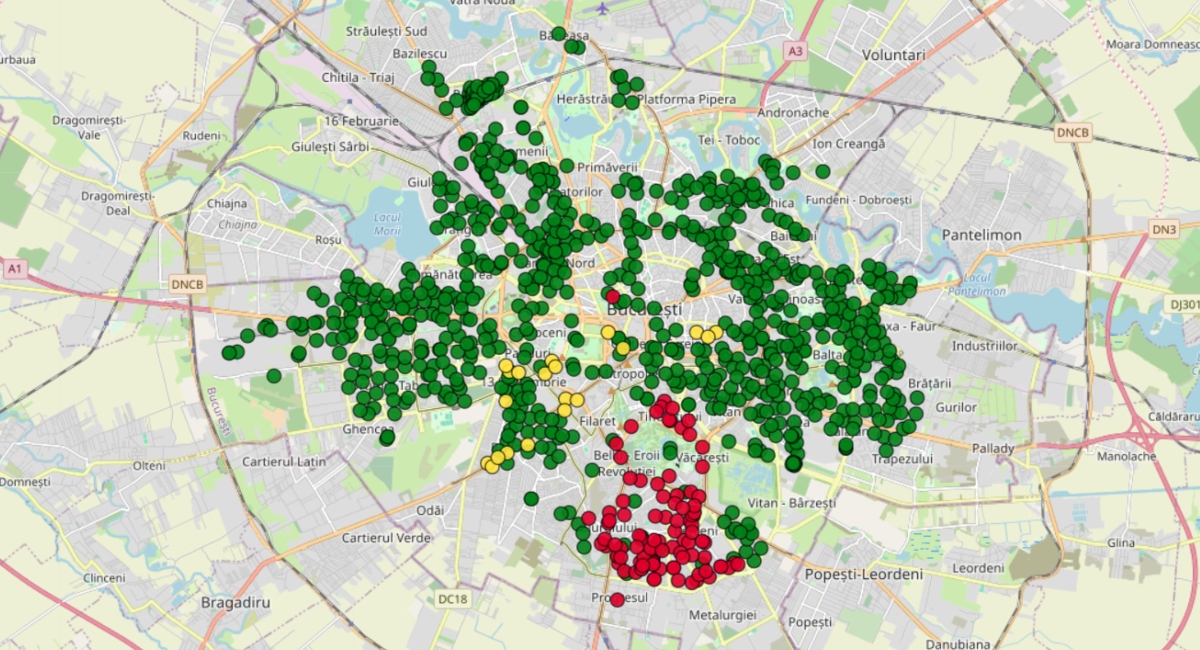Select the isolated green marker above Odăi
Screen dimensions: 1200x650
tap(531, 498)
